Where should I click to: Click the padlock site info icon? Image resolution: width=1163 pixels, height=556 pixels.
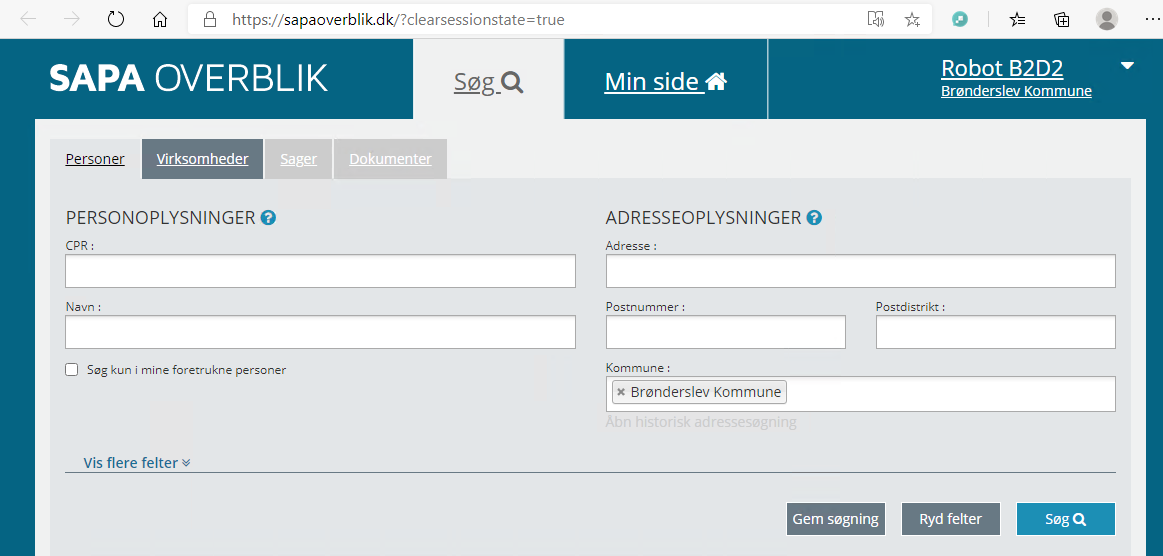[x=210, y=19]
